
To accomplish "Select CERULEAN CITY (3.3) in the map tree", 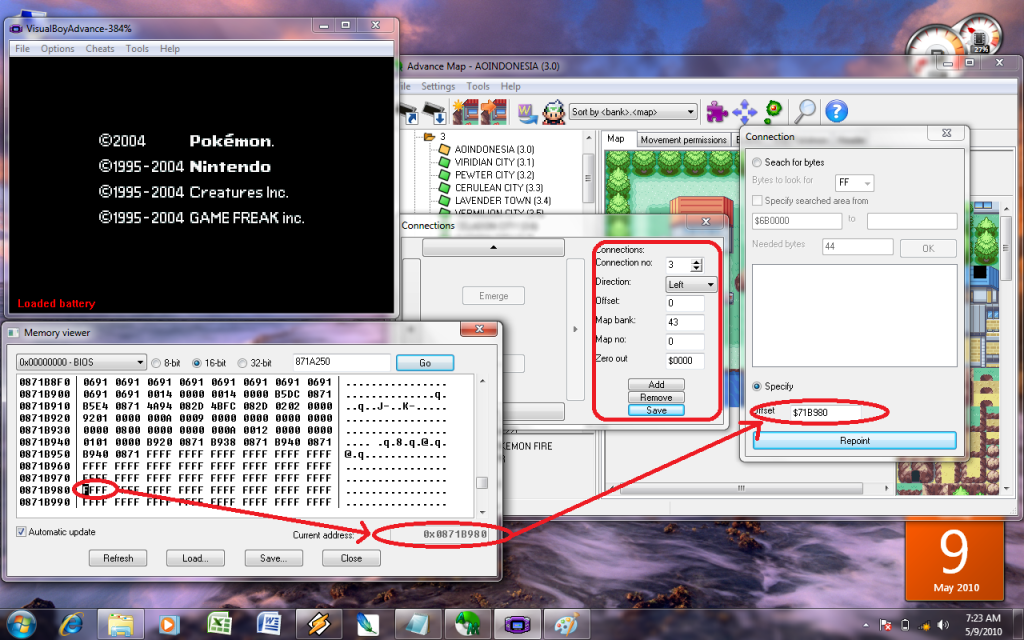I will coord(499,188).
